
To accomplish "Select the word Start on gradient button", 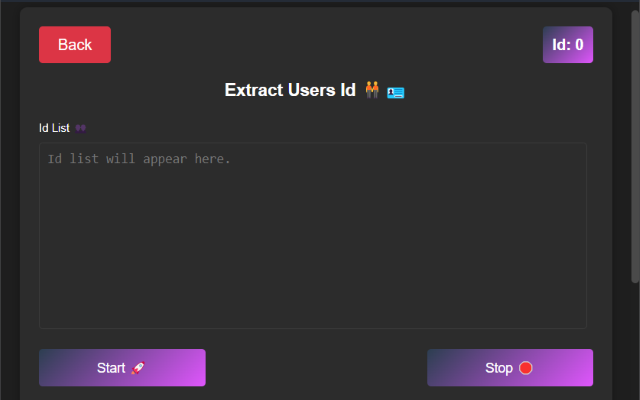I will tap(111, 368).
